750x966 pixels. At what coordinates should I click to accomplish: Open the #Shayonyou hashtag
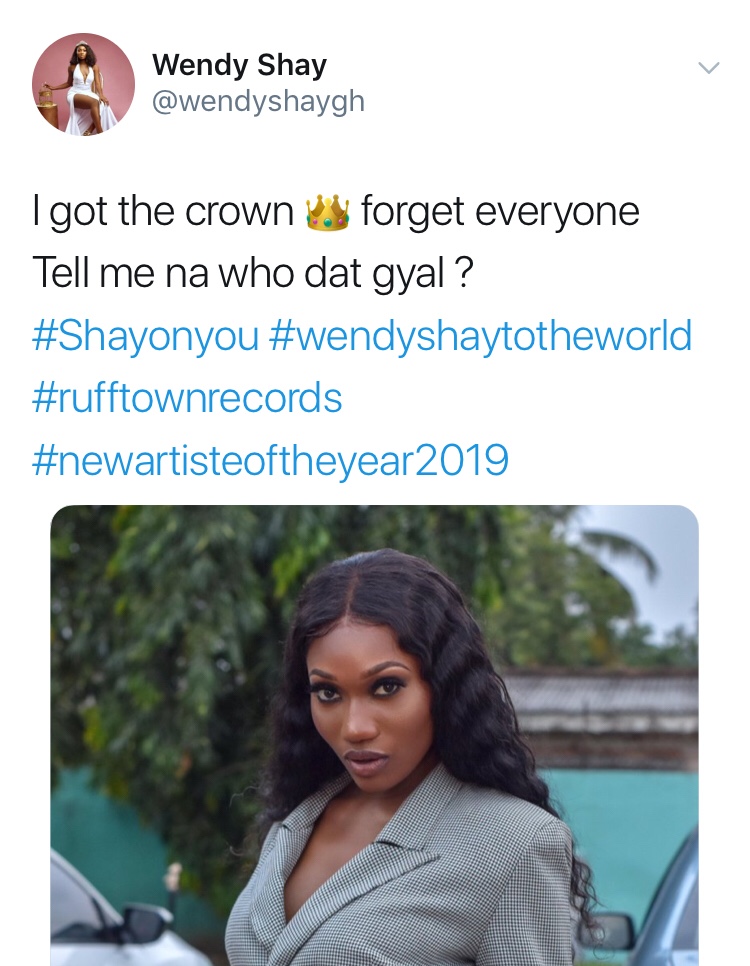click(145, 336)
